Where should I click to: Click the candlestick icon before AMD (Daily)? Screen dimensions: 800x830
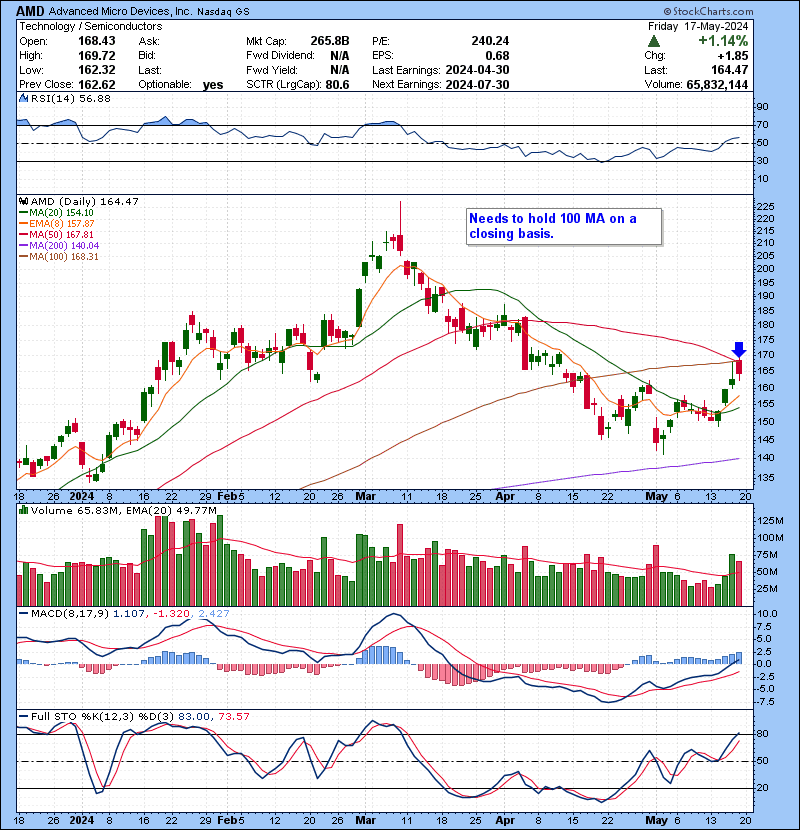pos(23,201)
